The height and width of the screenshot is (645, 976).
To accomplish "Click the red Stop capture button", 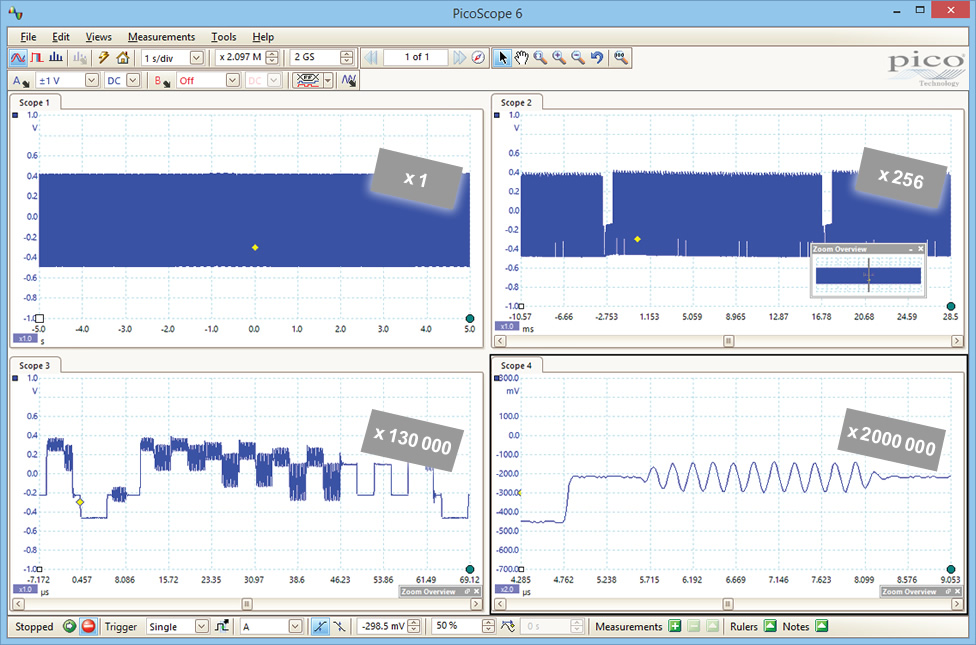I will click(88, 626).
